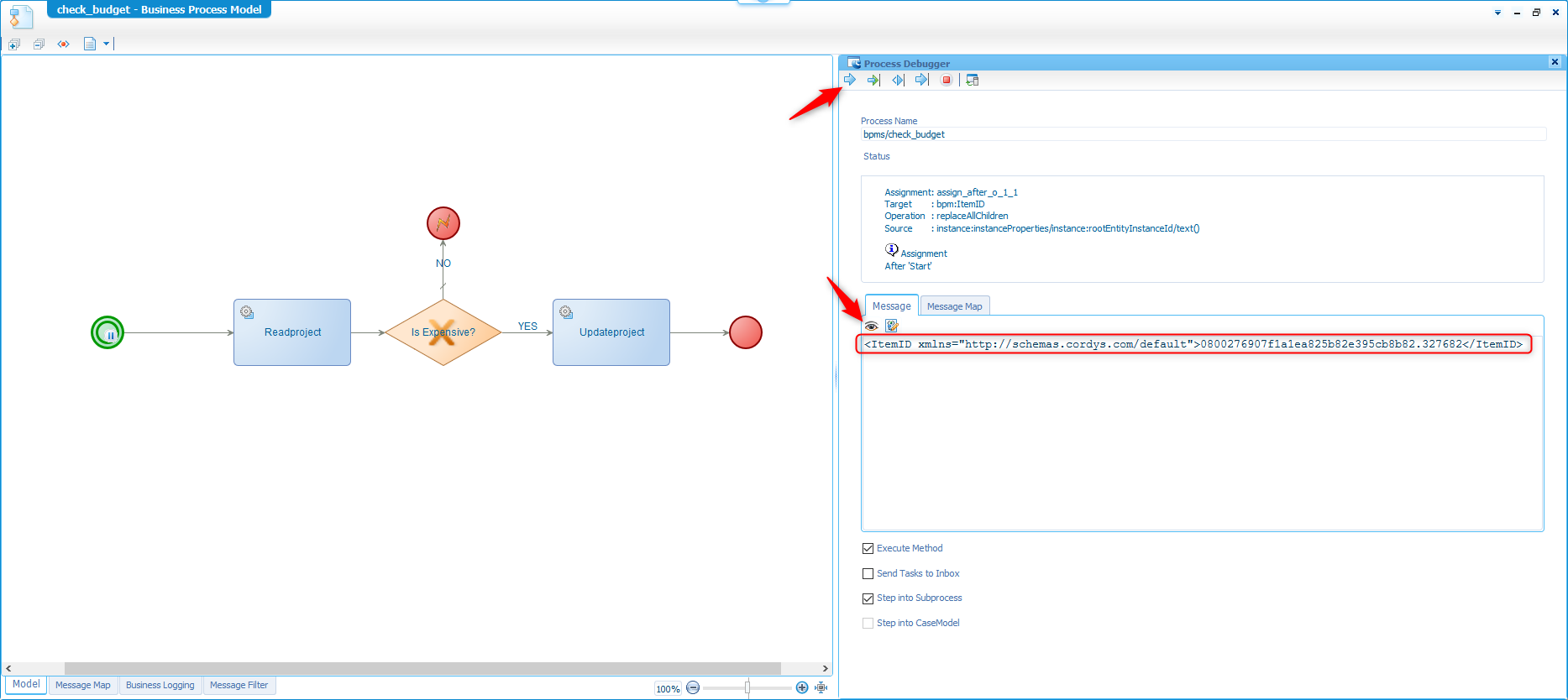1568x700 pixels.
Task: Click the Expand All icon in model toolbar
Action: pyautogui.click(x=14, y=44)
